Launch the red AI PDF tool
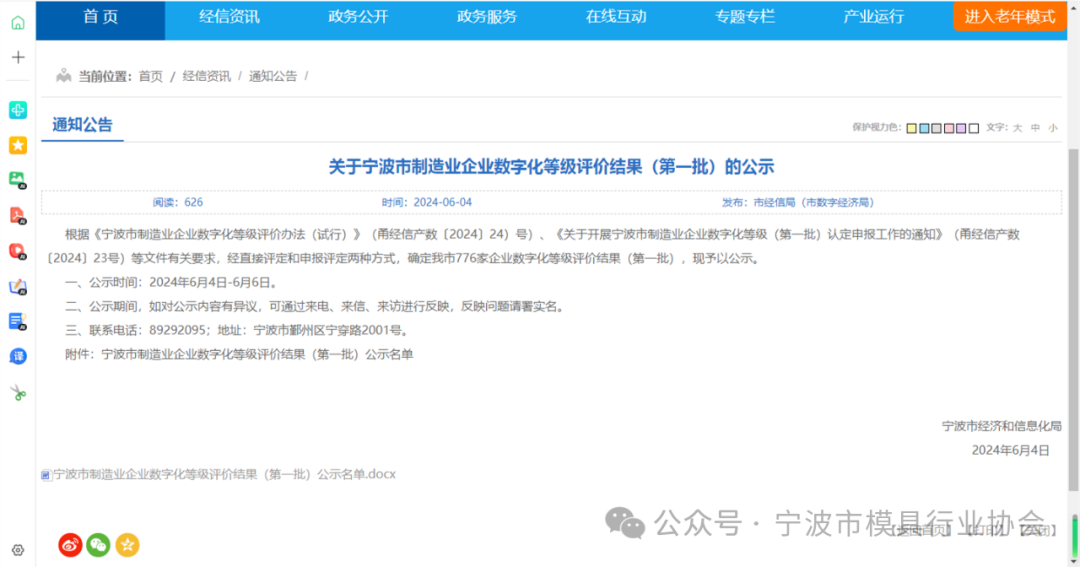The height and width of the screenshot is (567, 1080). tap(18, 216)
